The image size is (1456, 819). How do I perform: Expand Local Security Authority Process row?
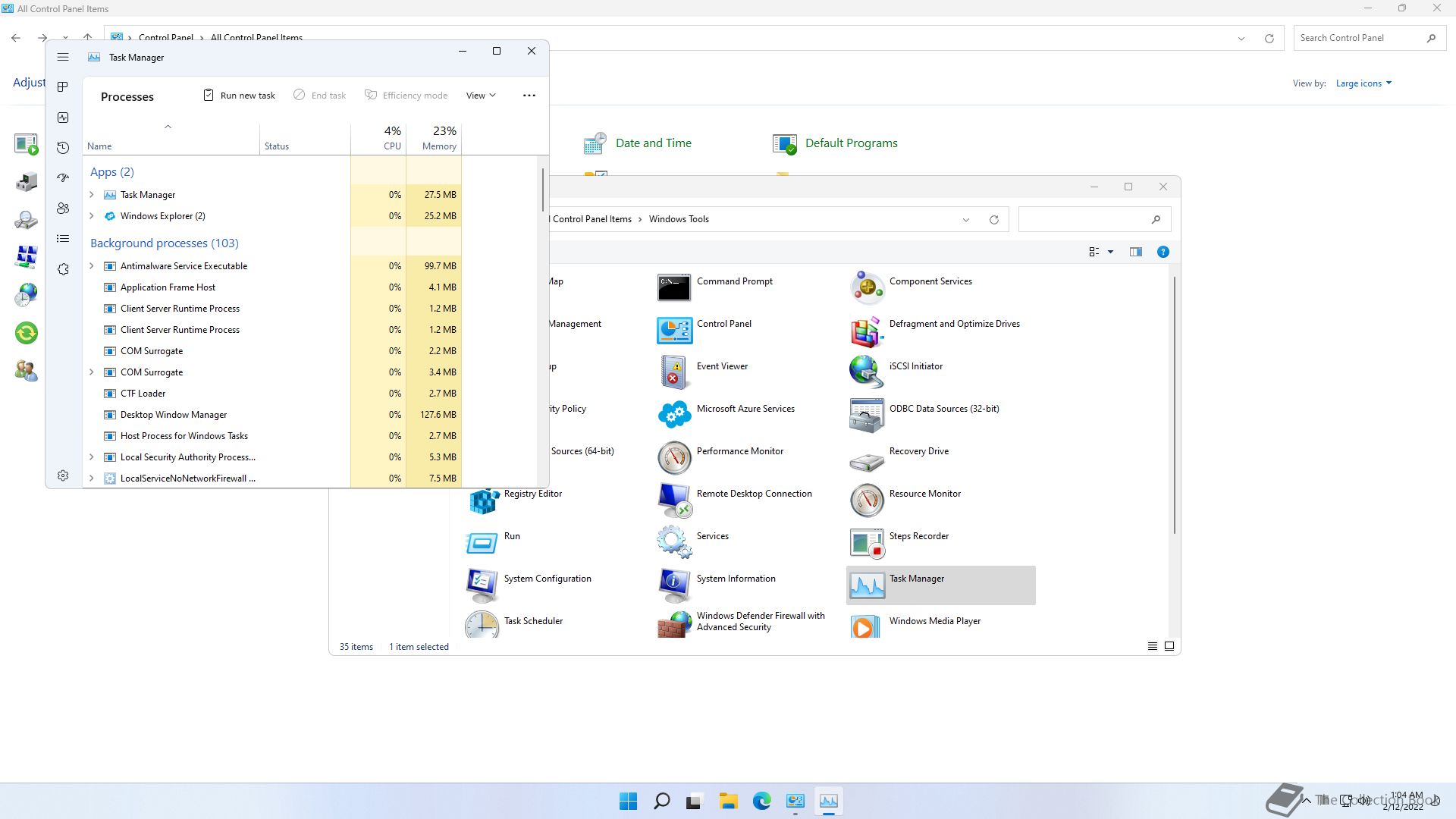pyautogui.click(x=92, y=457)
